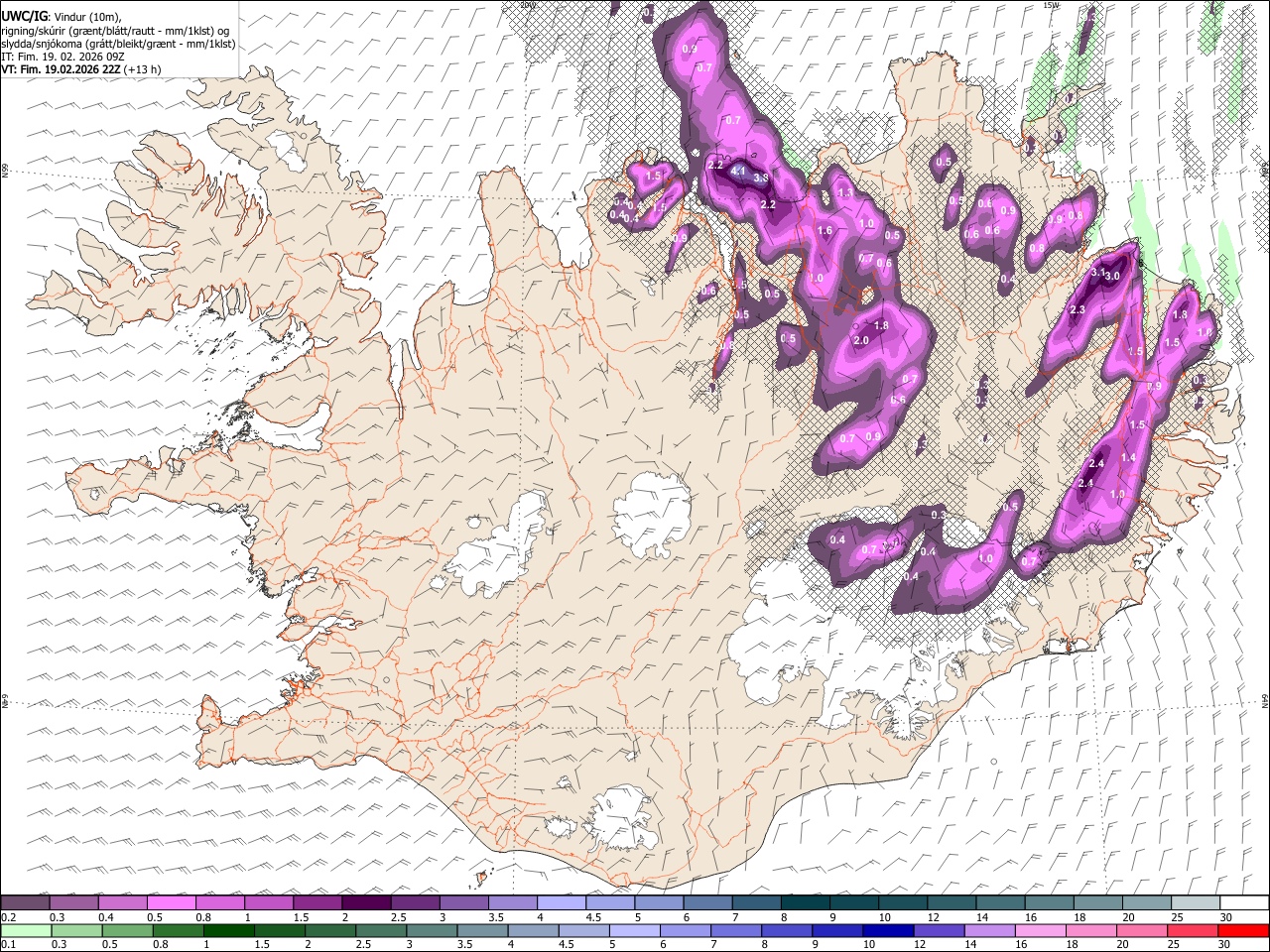Click the 'IT: Fim. 19. 02. 2026 09Z' line
The width and height of the screenshot is (1270, 952).
[63, 57]
